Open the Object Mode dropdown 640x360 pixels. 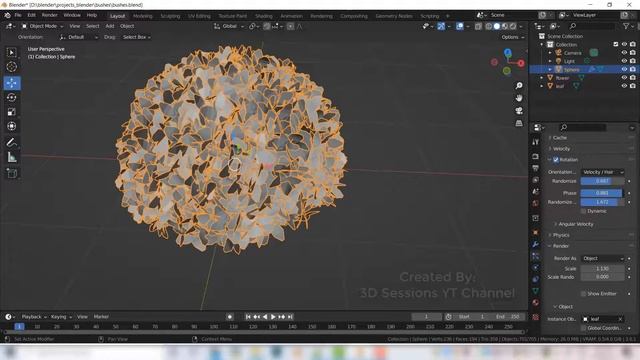click(x=42, y=26)
